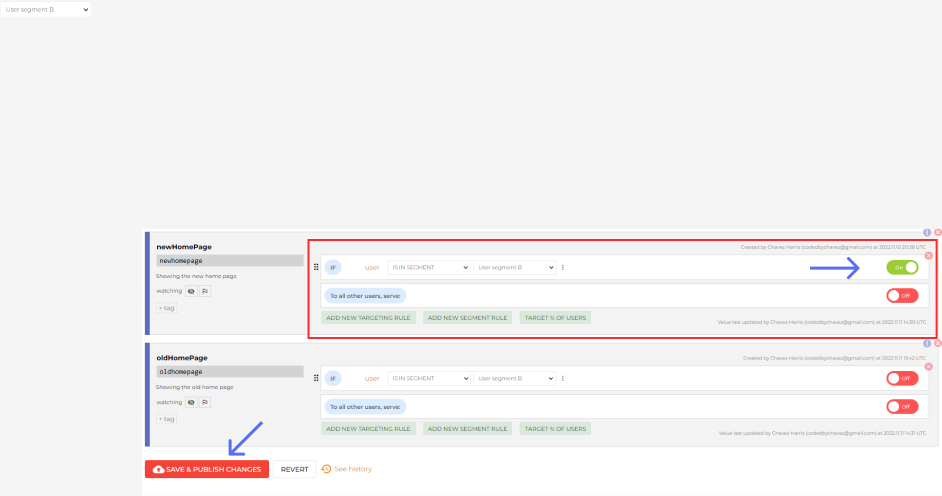Click 'To all other users, serve' under newHomePage
942x496 pixels.
[x=365, y=295]
